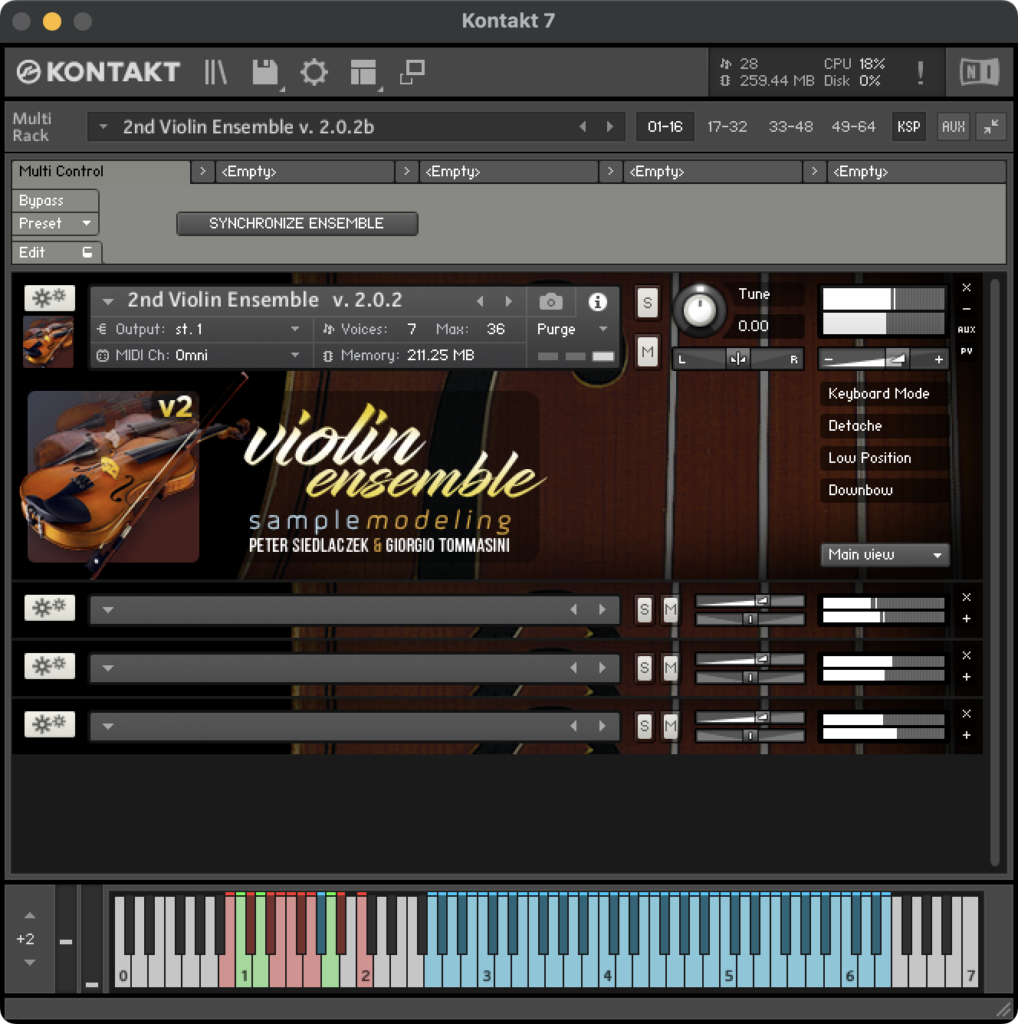Click the Keyboard Mode label

tap(879, 393)
